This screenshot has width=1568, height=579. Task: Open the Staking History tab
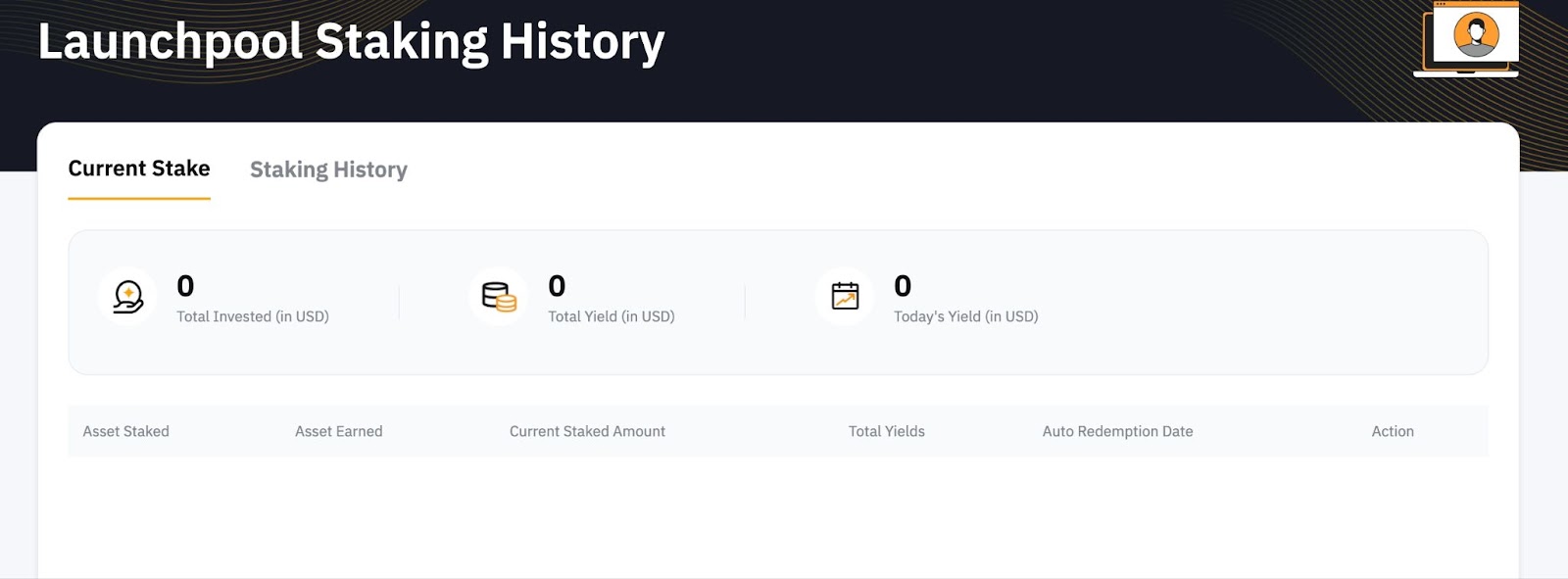coord(328,169)
